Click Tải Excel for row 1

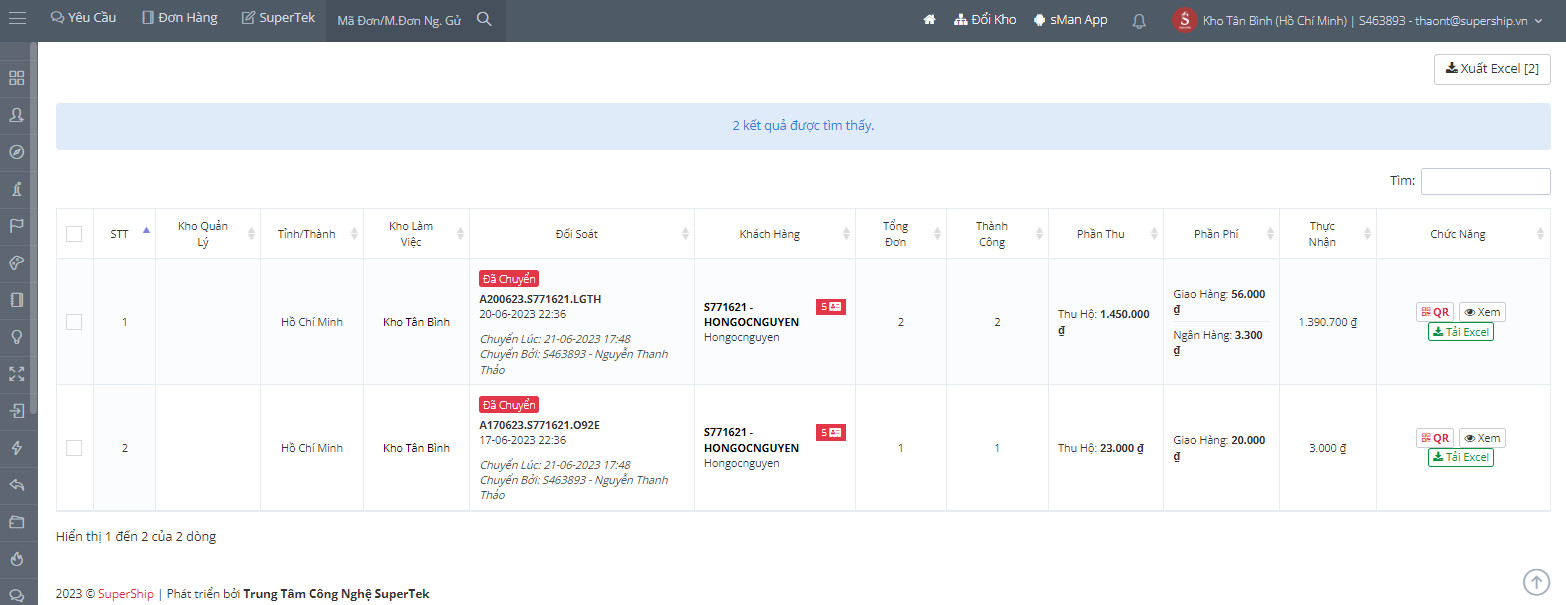(1461, 332)
